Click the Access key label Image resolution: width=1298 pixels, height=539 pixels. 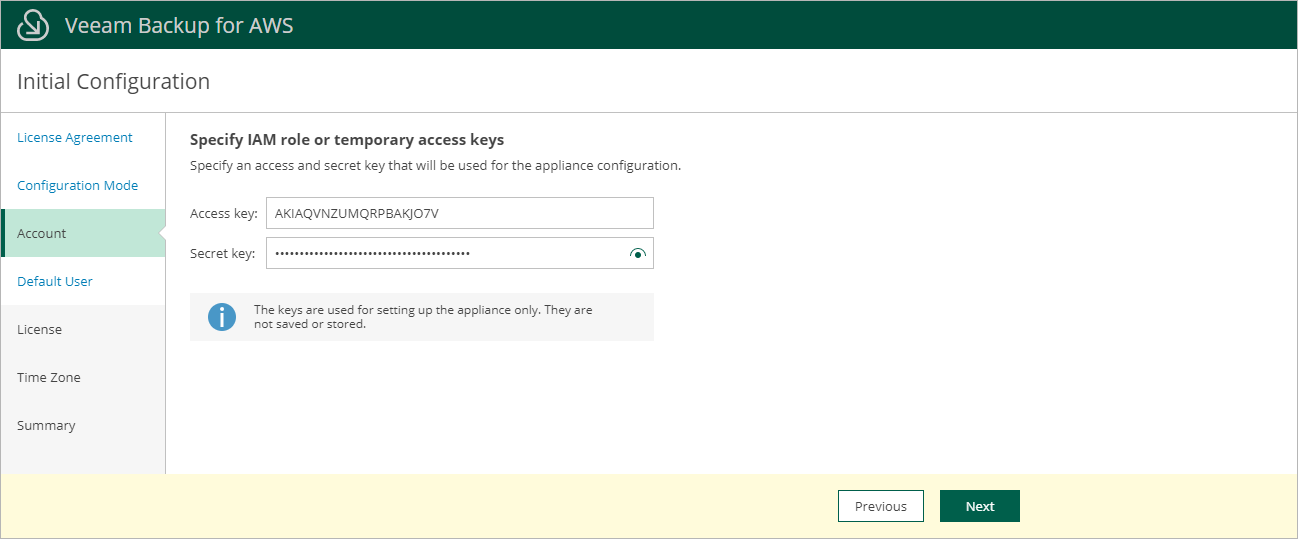(224, 213)
